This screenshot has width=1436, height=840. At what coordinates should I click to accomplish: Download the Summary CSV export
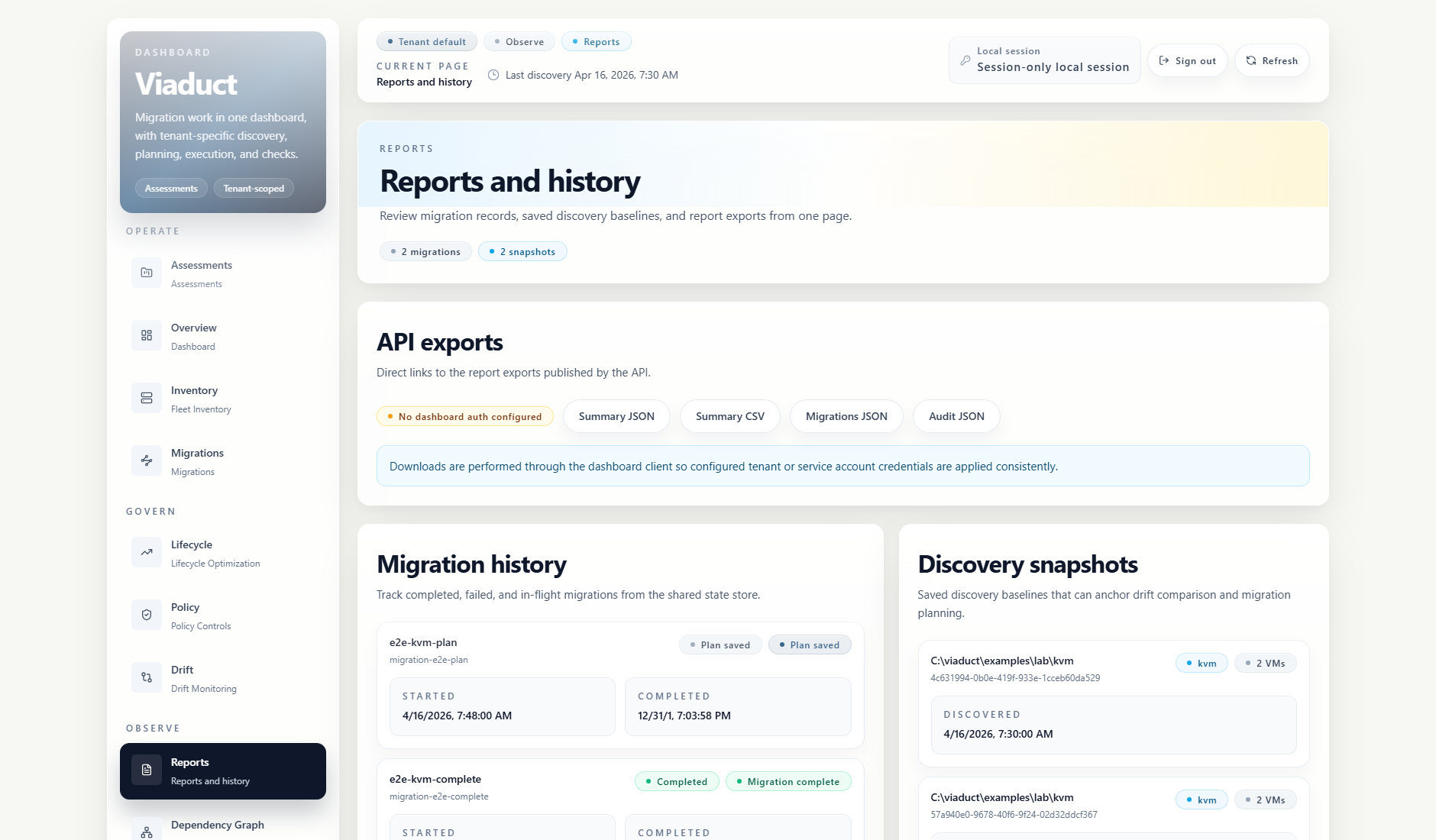(x=729, y=416)
